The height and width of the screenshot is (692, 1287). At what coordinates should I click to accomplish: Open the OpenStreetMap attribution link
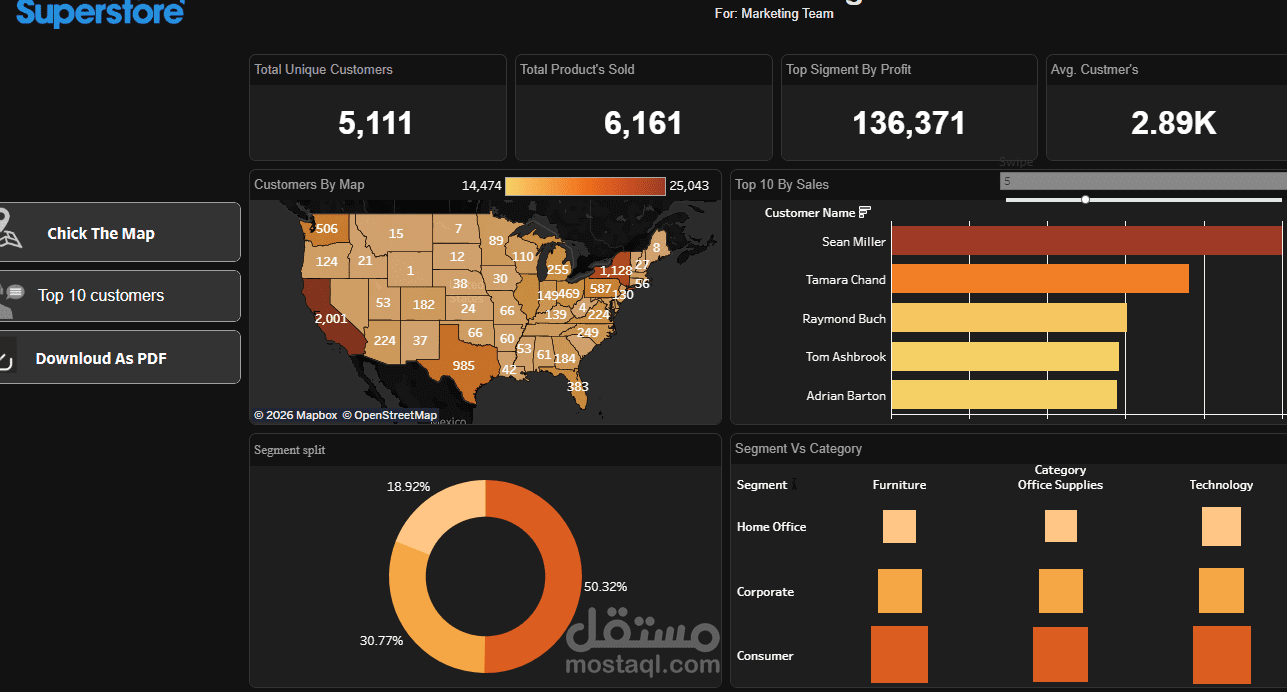(389, 415)
